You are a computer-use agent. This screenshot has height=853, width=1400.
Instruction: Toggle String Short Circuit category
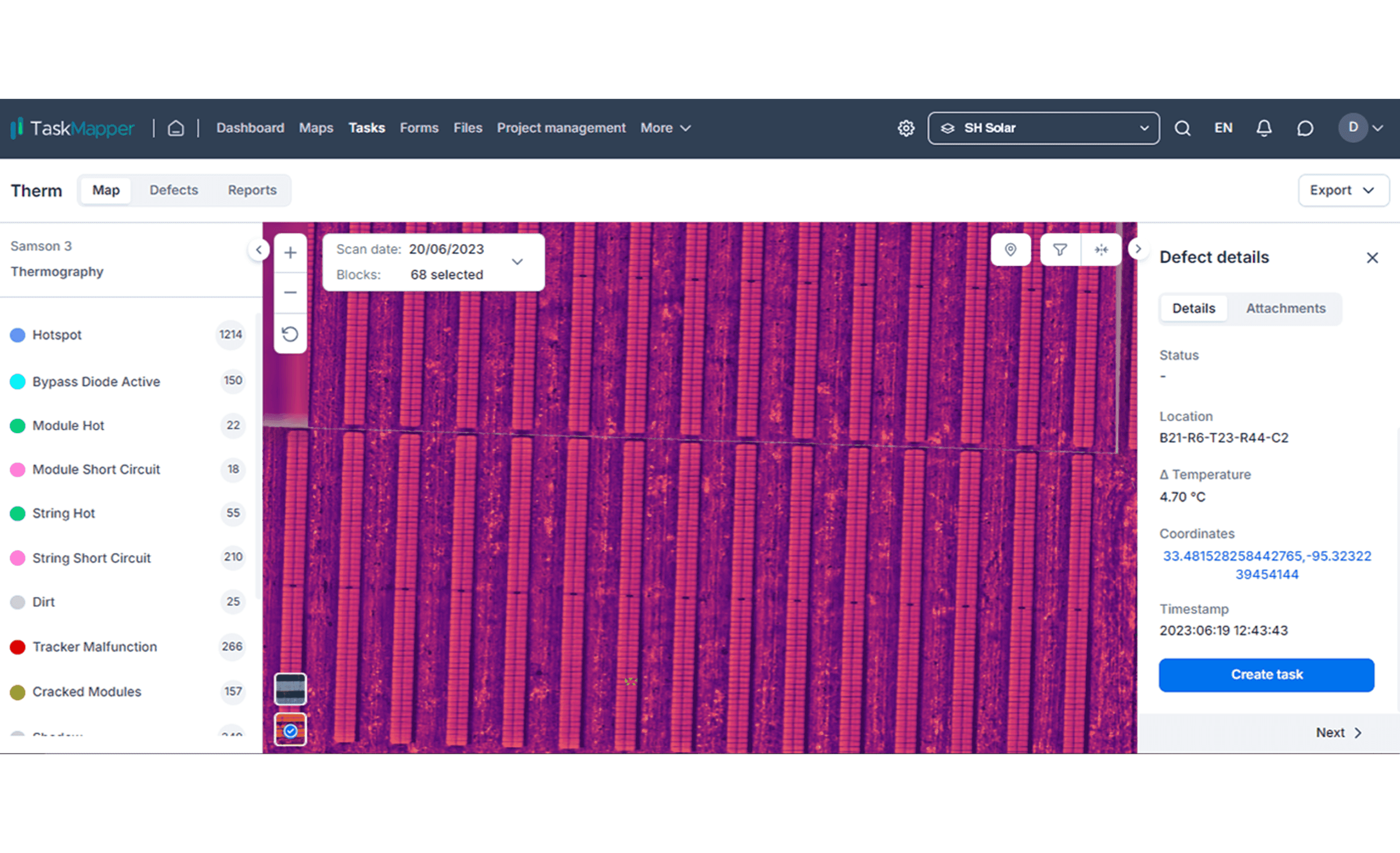(x=128, y=557)
